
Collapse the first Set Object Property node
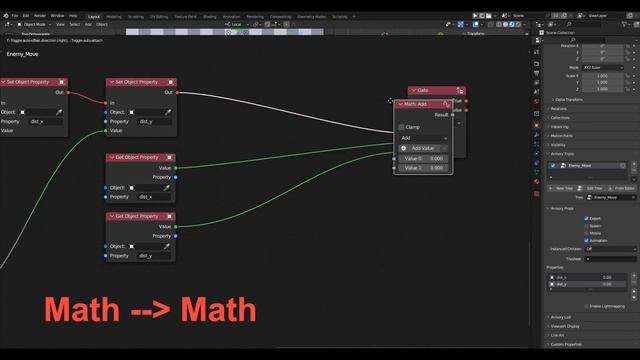pos(3,82)
